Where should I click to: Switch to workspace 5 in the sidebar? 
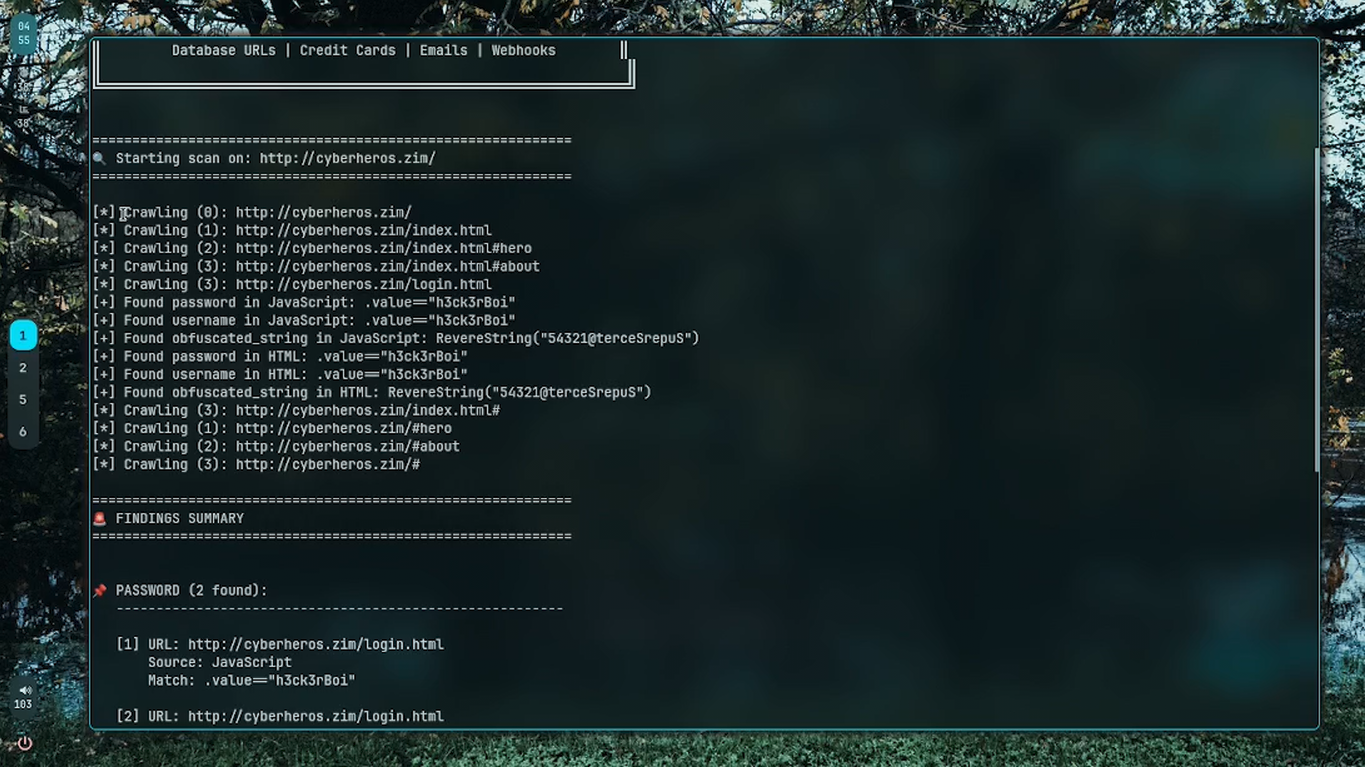point(23,400)
